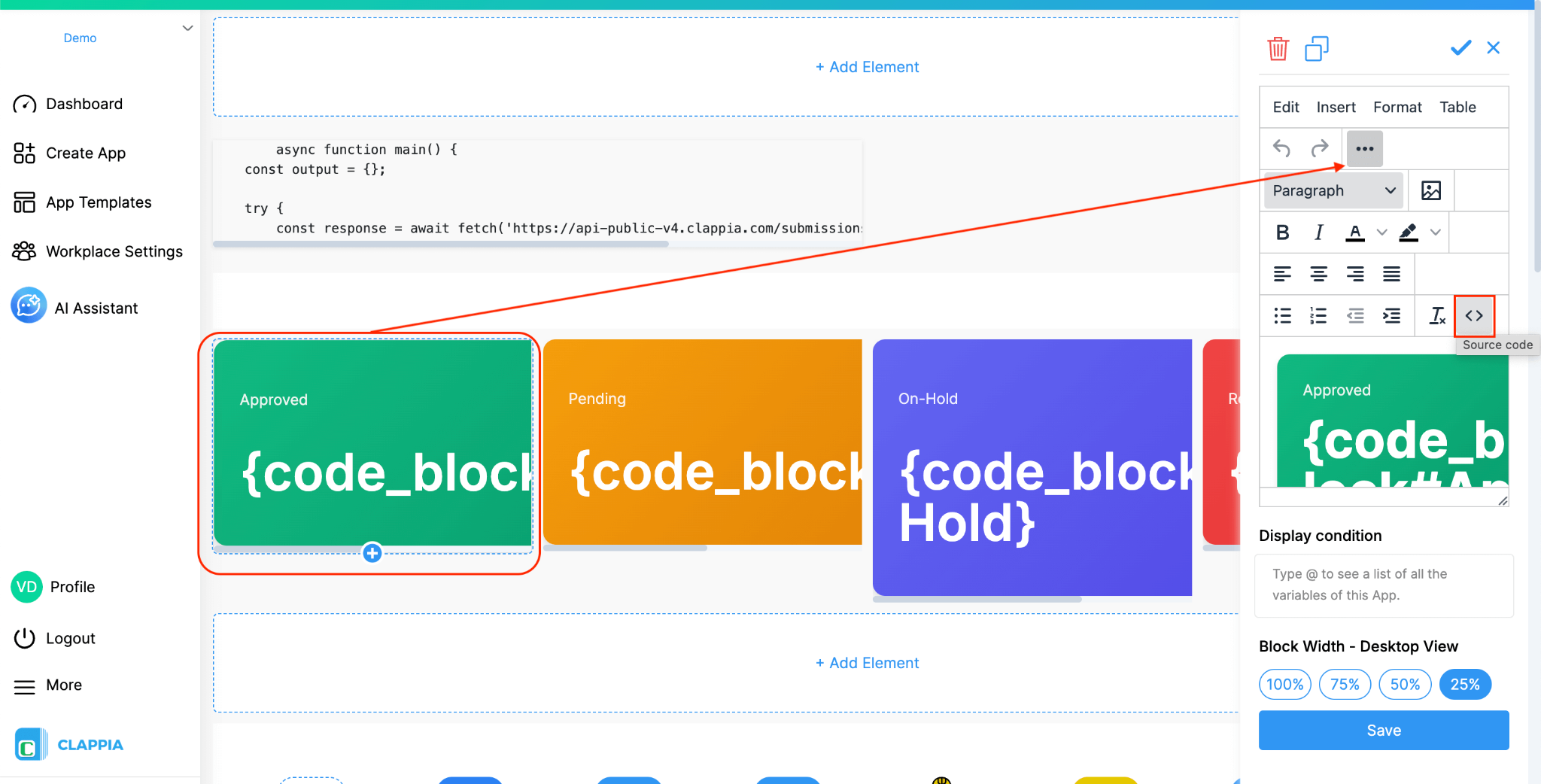Toggle the bulleted list
The height and width of the screenshot is (784, 1541).
1282,315
